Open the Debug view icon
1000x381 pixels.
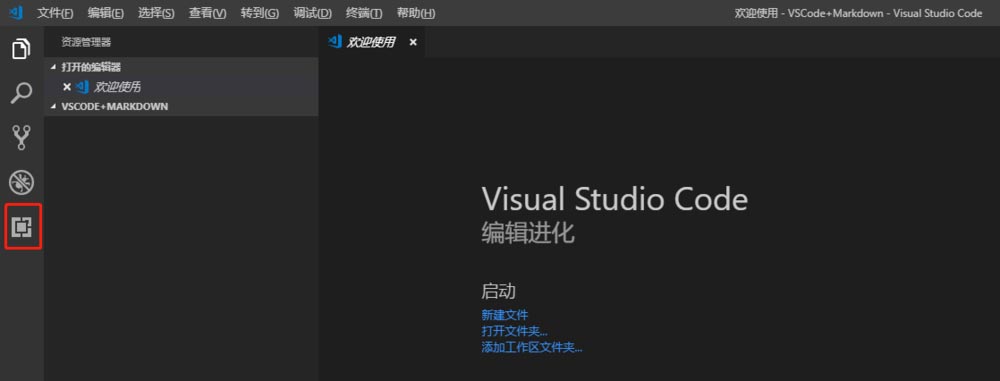click(22, 183)
